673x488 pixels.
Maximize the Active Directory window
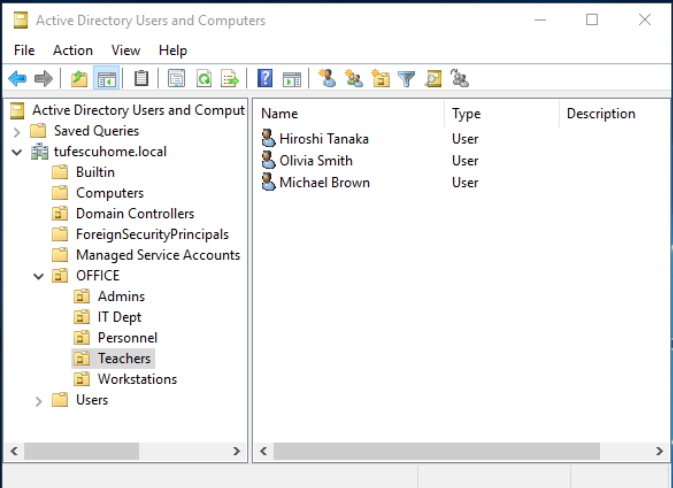click(592, 19)
